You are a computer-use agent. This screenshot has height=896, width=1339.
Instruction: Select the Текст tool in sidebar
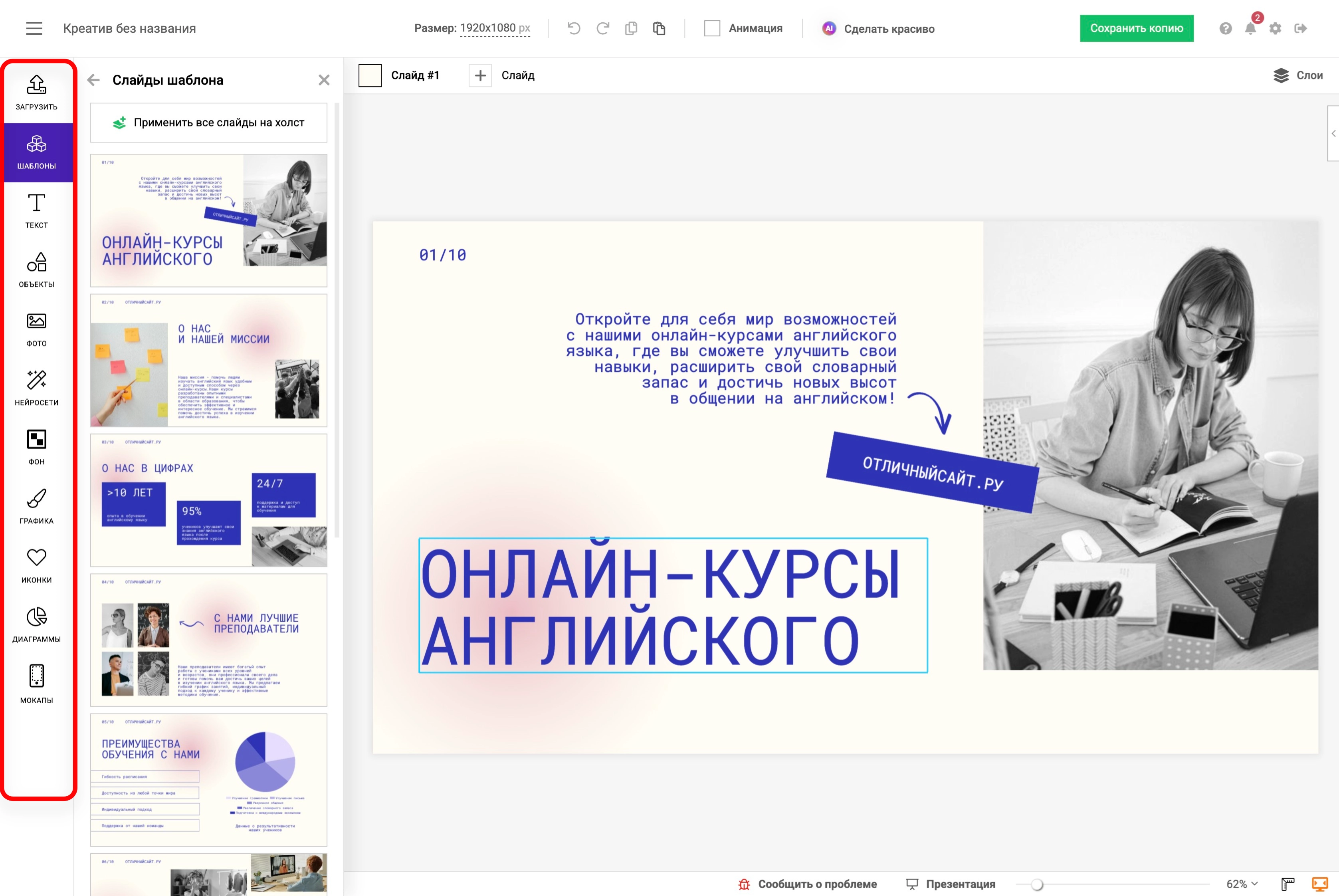coord(36,210)
